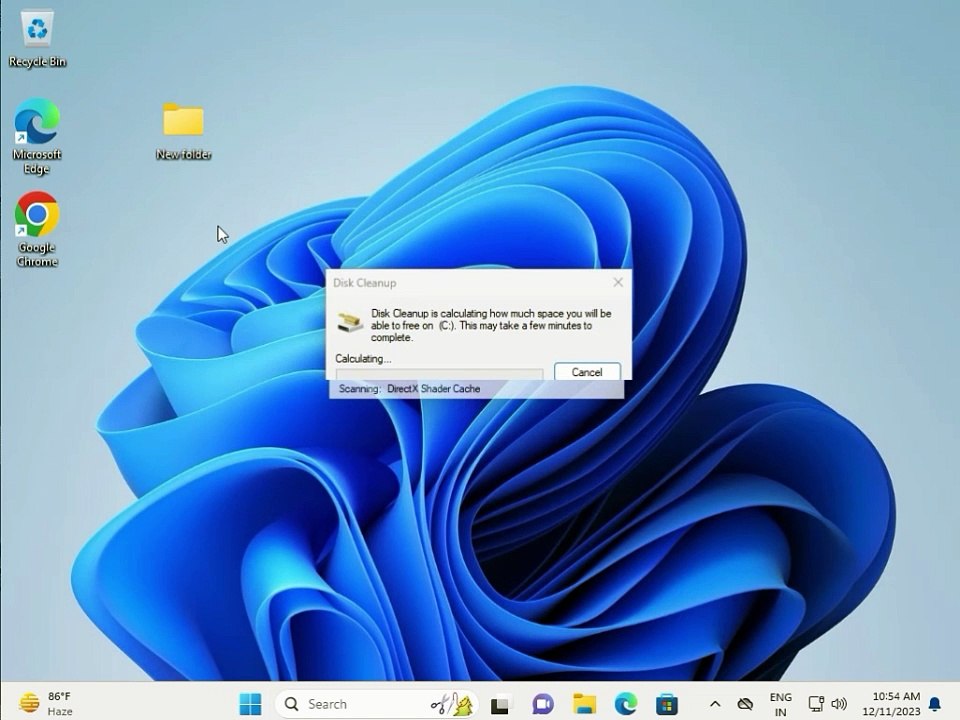This screenshot has height=720, width=960.
Task: Select the Google Chrome desktop shortcut
Action: click(37, 230)
